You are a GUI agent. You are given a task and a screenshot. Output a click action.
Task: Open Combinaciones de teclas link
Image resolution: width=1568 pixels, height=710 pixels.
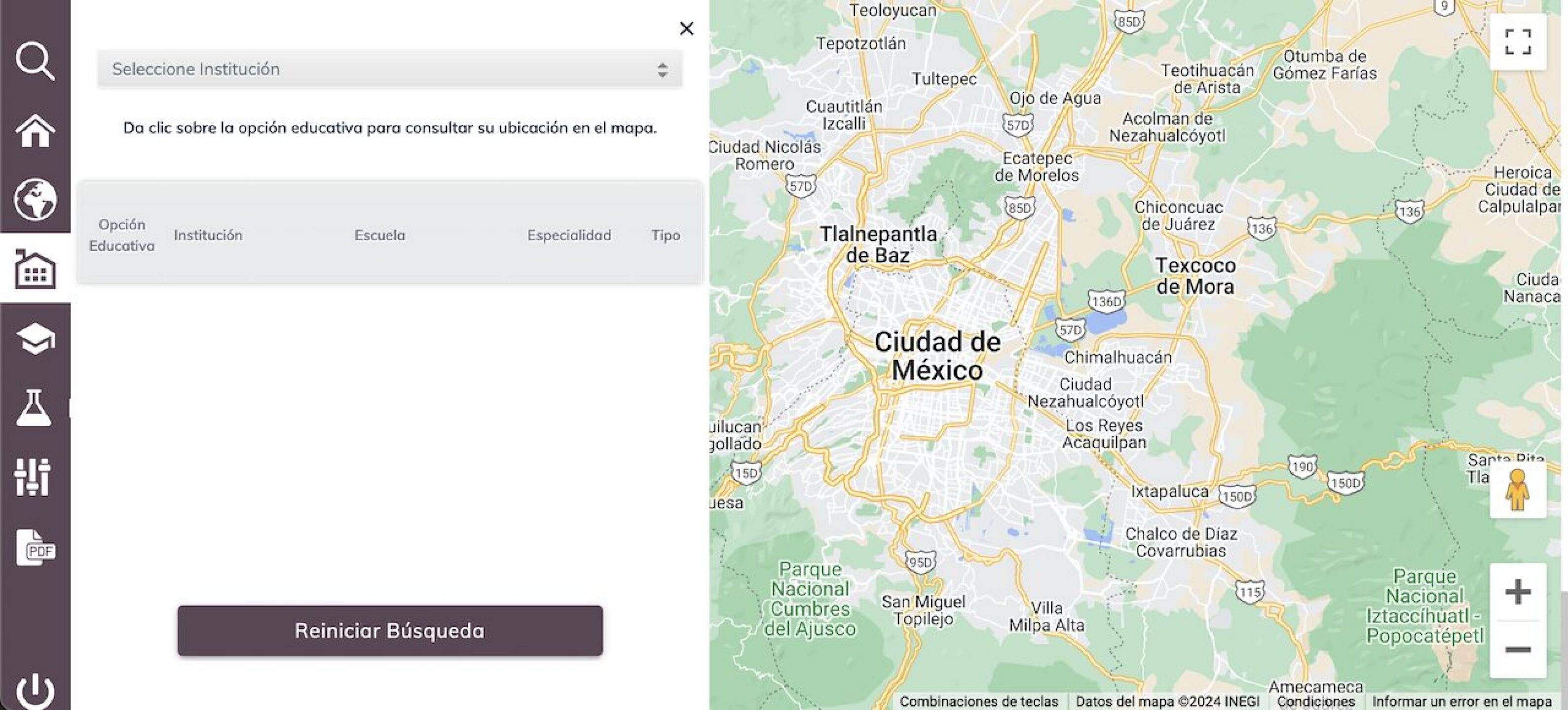(979, 702)
